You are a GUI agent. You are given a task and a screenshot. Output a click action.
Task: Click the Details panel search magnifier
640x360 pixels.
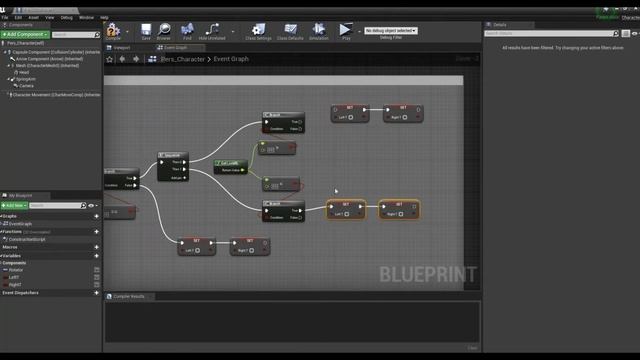(616, 33)
